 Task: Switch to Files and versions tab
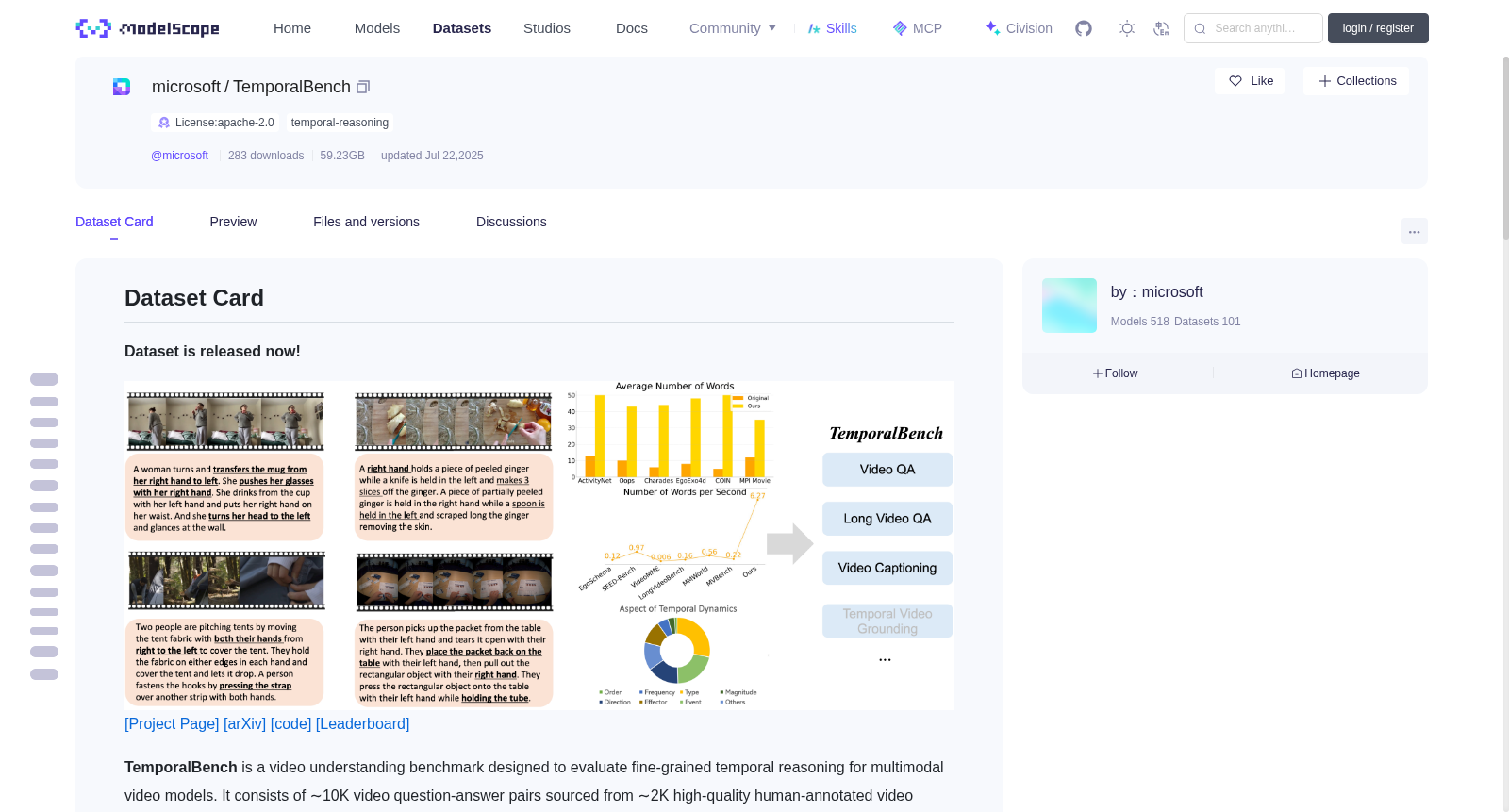(x=366, y=222)
